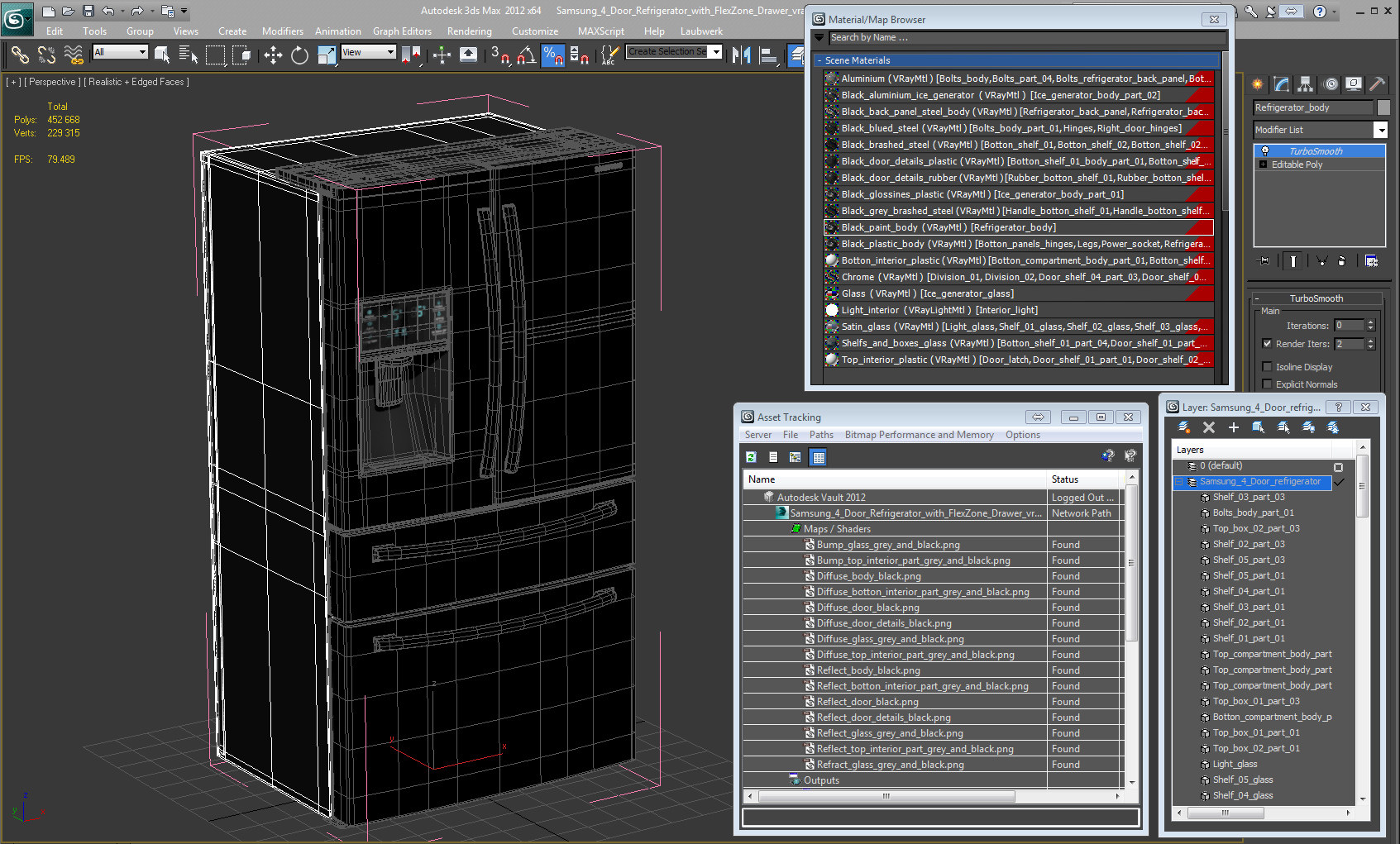Image resolution: width=1400 pixels, height=844 pixels.
Task: Open the Hierarchy command panel tab
Action: pyautogui.click(x=1306, y=84)
